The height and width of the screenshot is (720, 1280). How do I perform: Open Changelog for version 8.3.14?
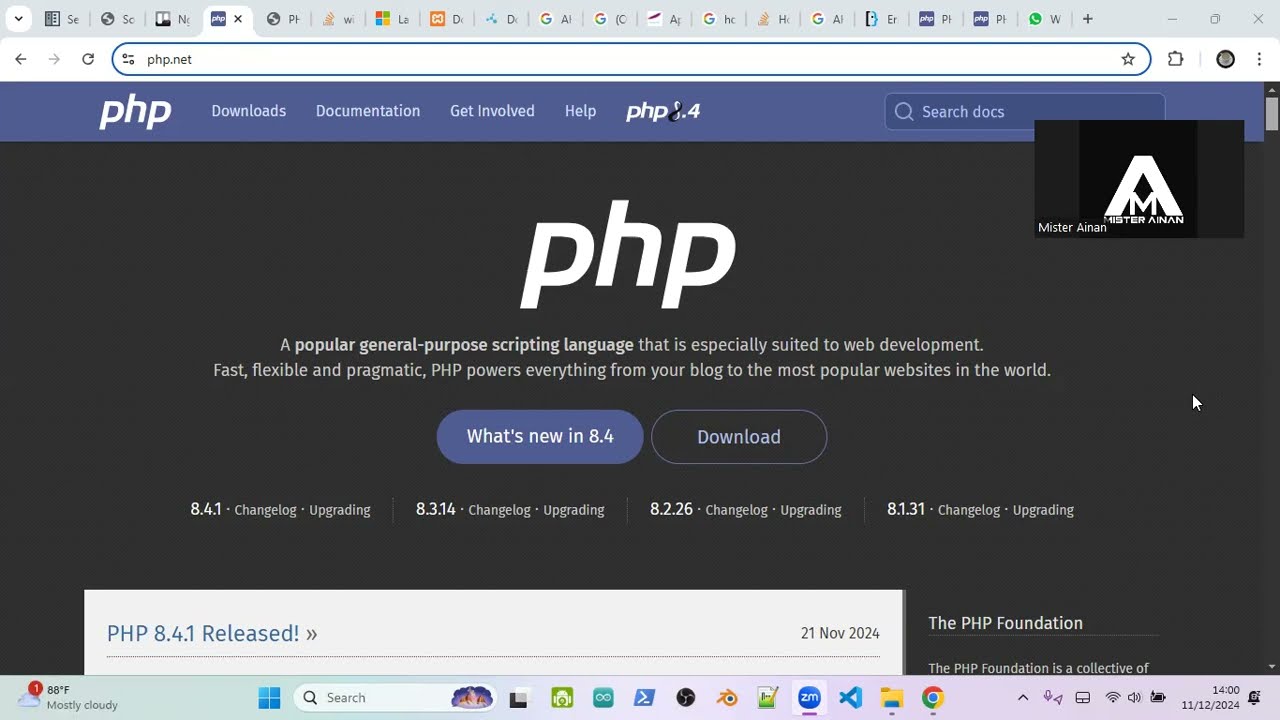click(x=500, y=510)
